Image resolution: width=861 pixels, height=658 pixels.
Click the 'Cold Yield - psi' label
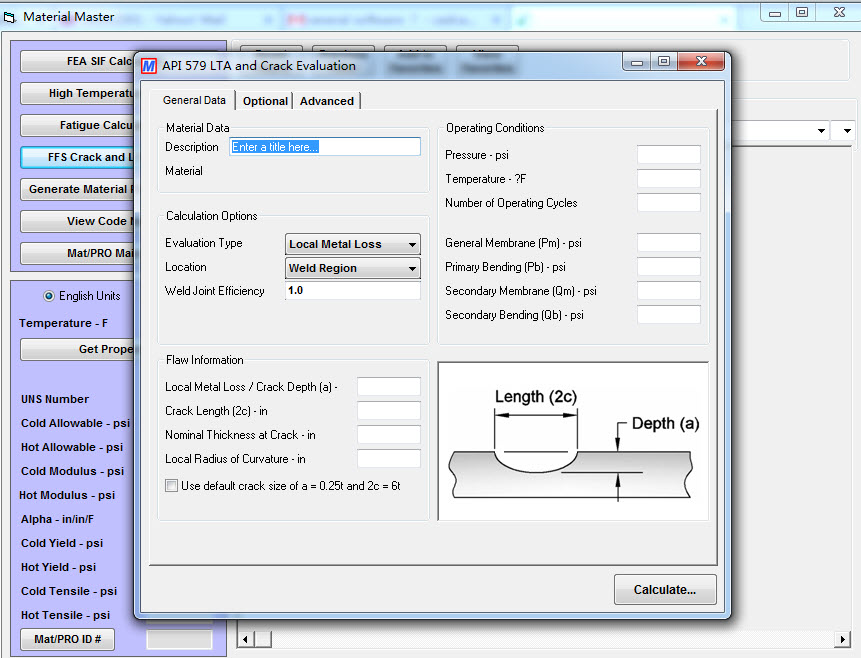point(62,543)
